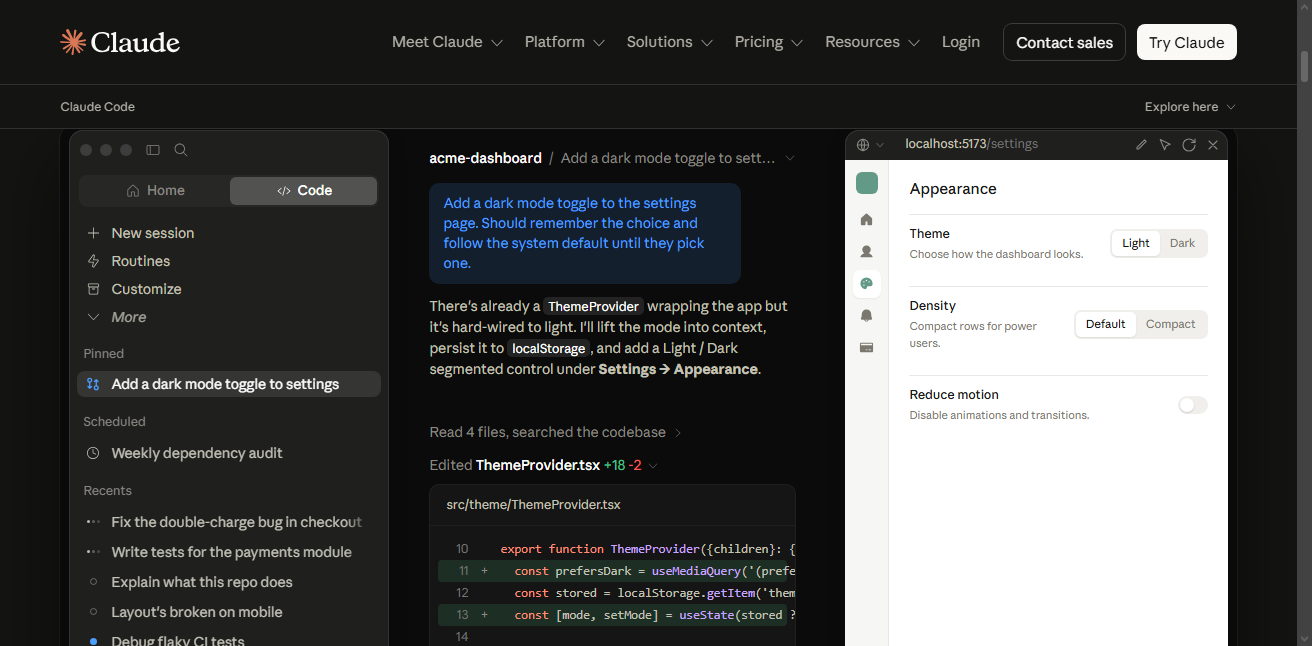Open the billing card icon in dashboard sidebar

point(867,347)
